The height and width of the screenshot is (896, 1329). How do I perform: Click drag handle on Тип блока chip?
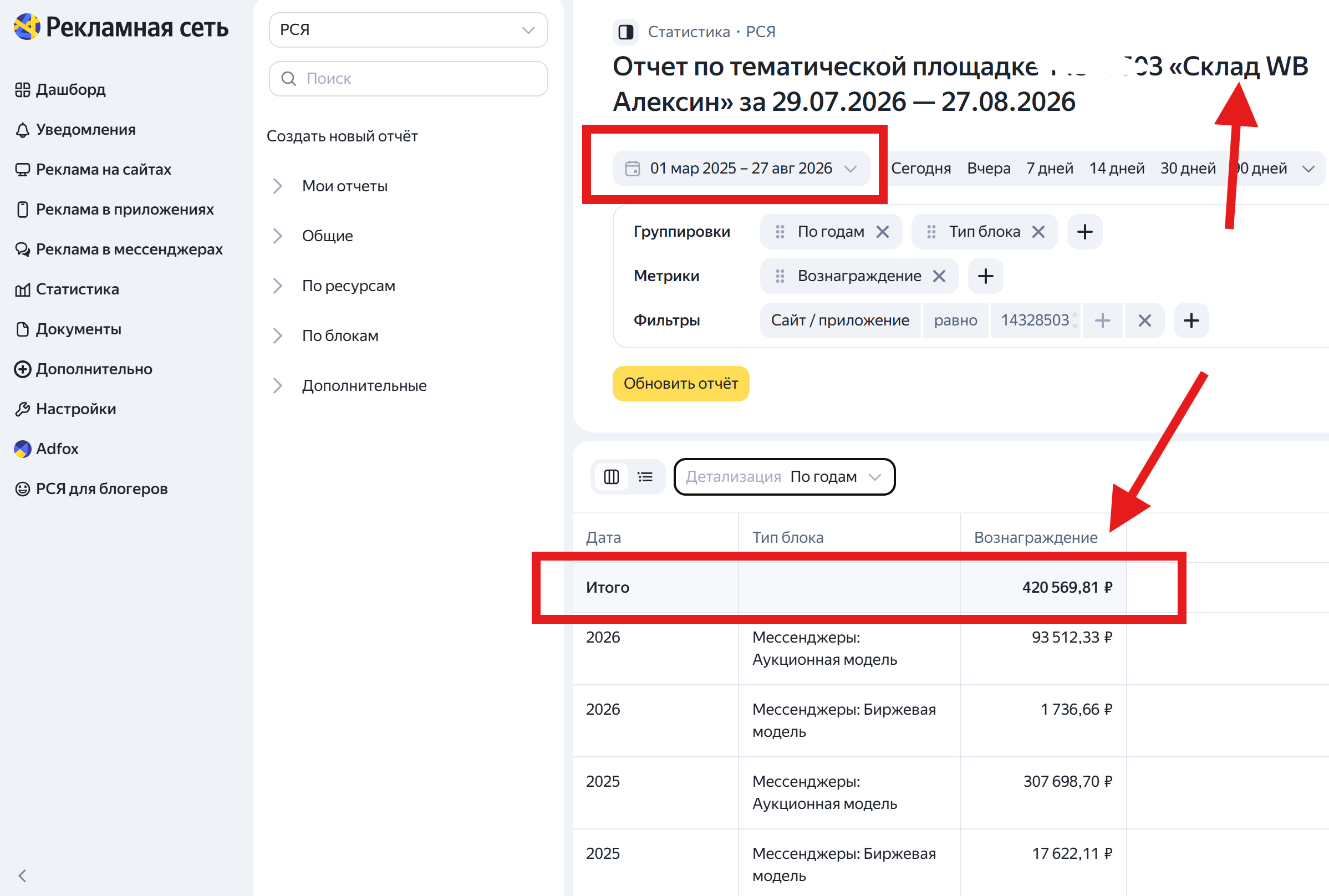tap(931, 232)
